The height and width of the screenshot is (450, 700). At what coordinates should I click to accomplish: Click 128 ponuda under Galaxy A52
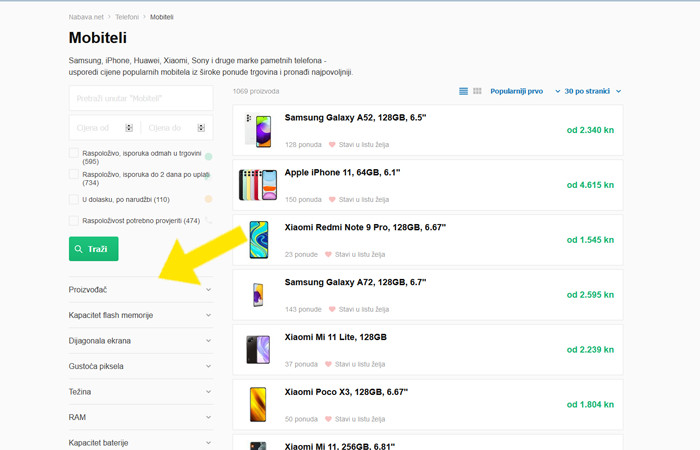pos(303,145)
